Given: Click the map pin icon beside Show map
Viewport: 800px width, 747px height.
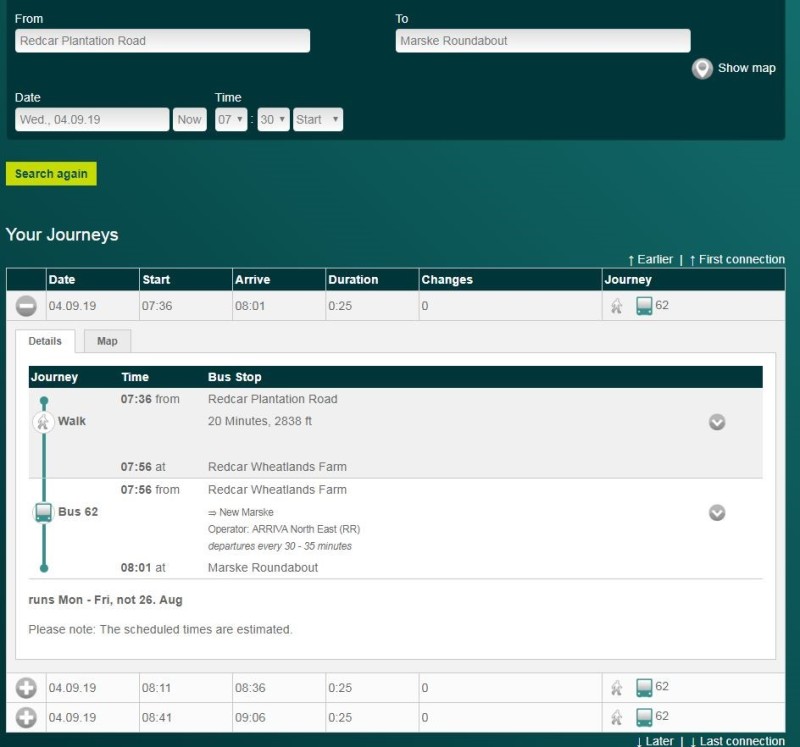Looking at the screenshot, I should (702, 69).
